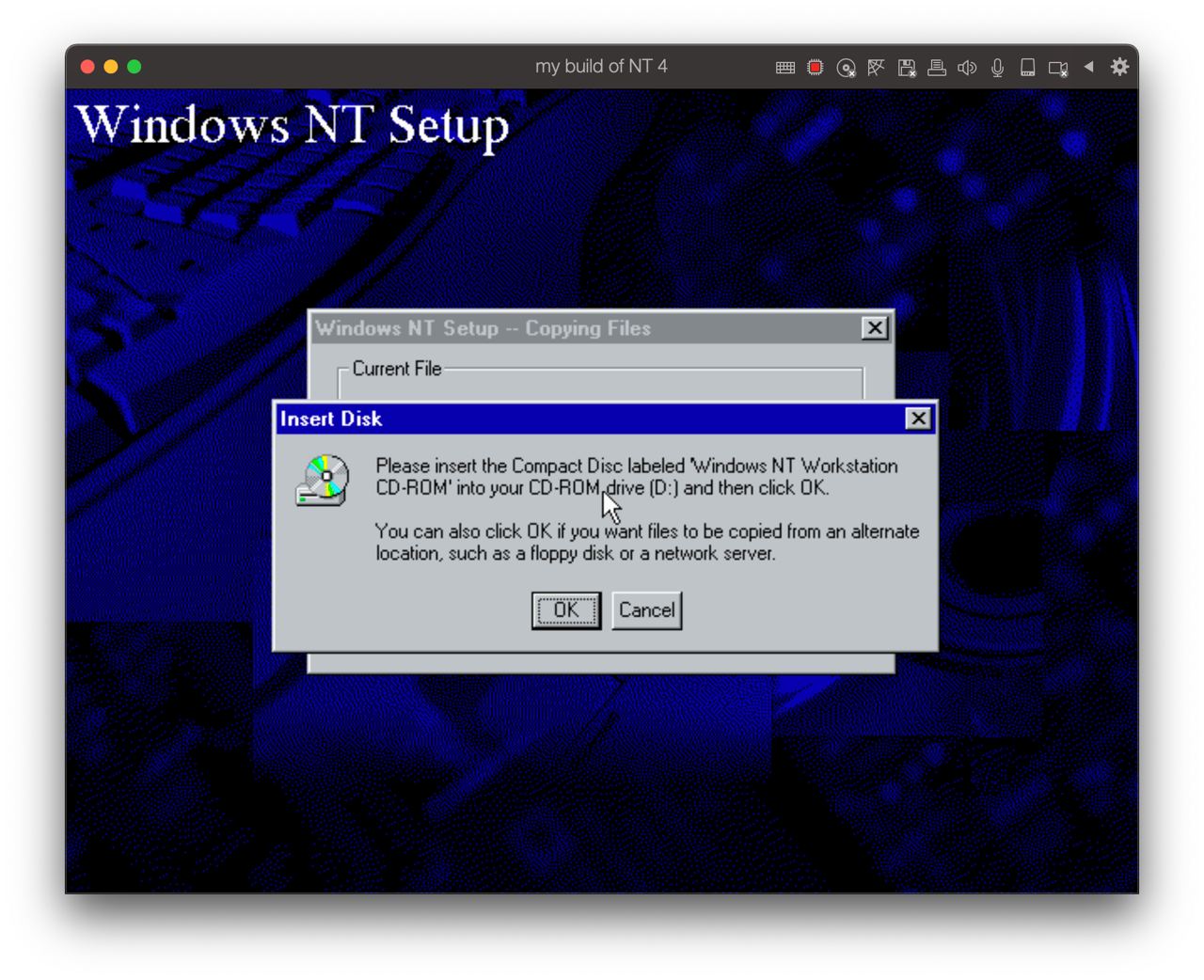Click Cancel in the Insert Disk dialog
Image resolution: width=1204 pixels, height=980 pixels.
tap(647, 610)
